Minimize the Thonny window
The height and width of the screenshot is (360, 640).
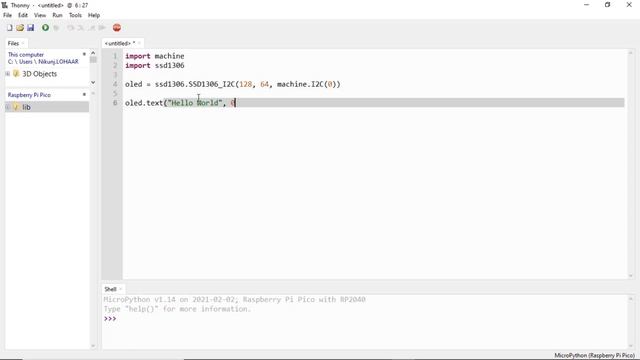click(x=587, y=5)
